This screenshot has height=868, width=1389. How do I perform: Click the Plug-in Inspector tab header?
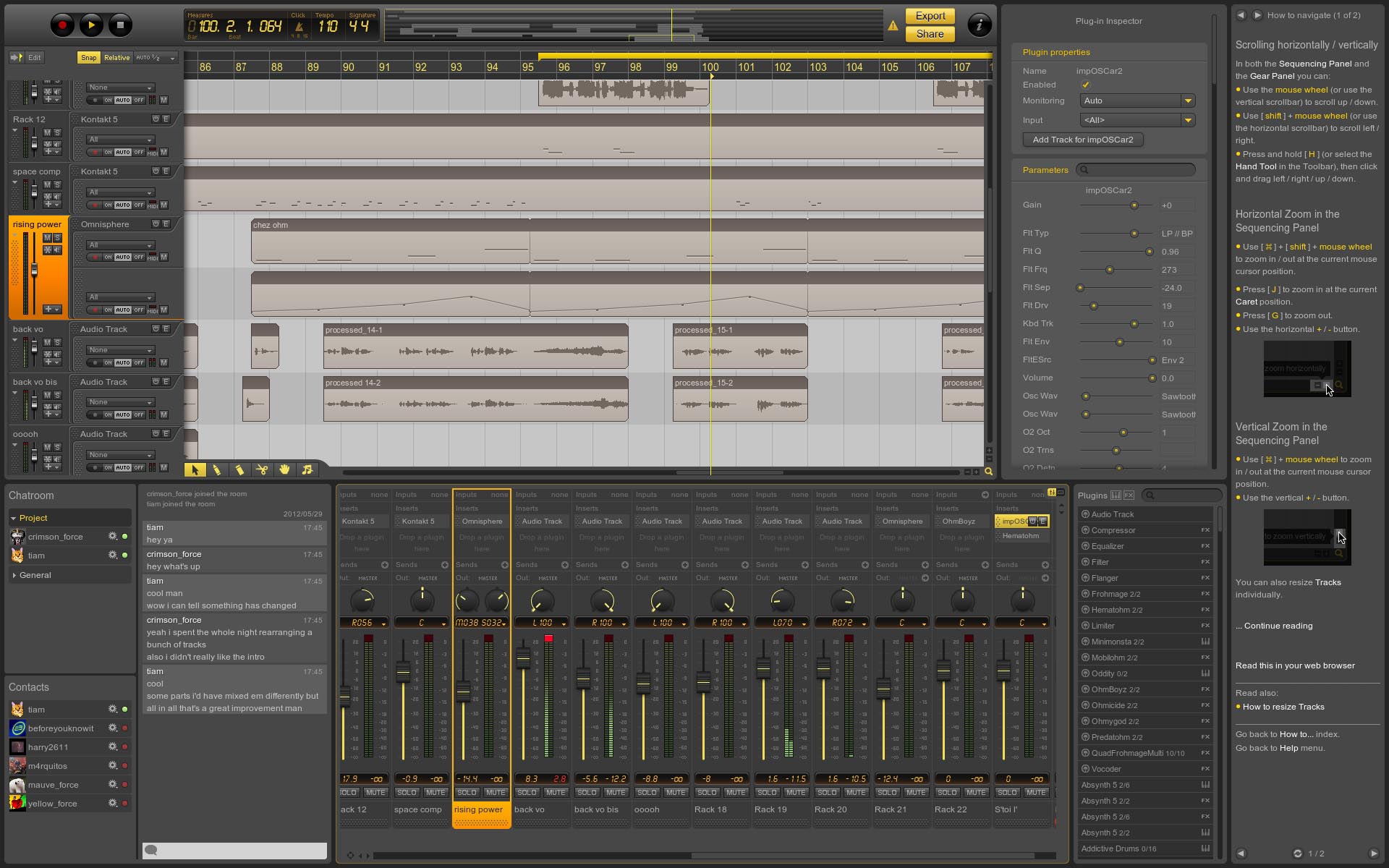tap(1107, 20)
